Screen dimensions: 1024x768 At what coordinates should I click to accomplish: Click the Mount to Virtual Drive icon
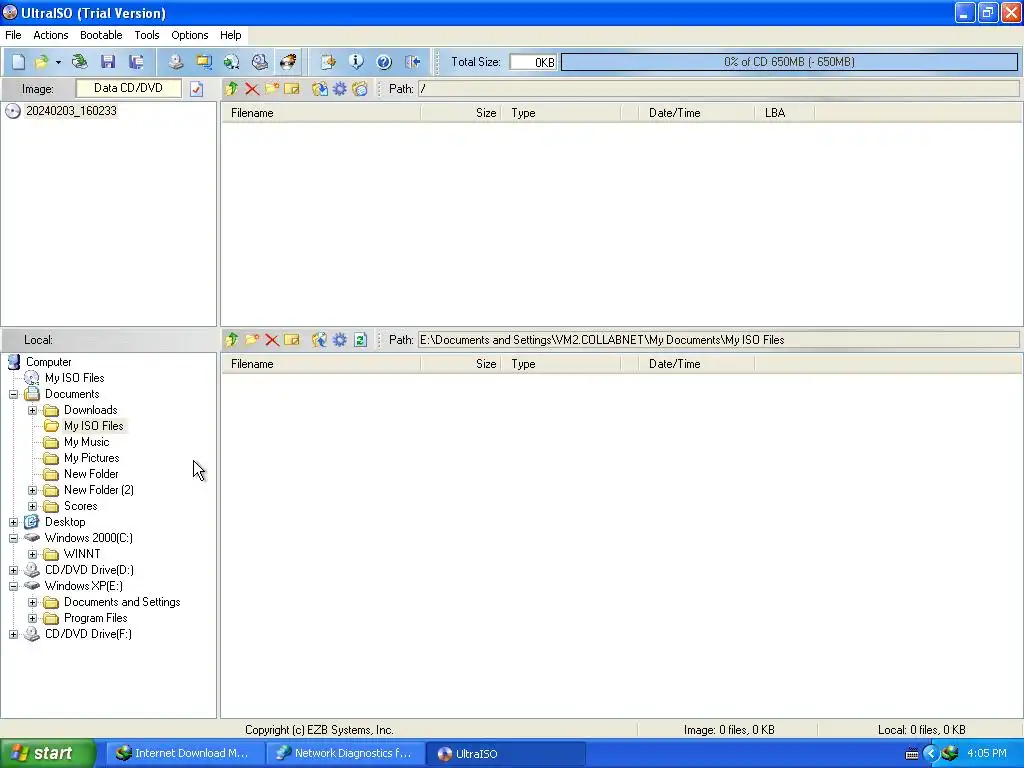click(260, 62)
